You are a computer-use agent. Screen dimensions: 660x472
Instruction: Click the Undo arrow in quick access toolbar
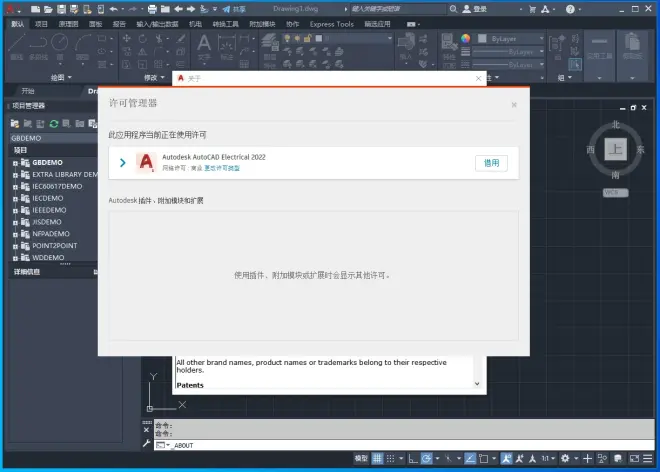114,9
